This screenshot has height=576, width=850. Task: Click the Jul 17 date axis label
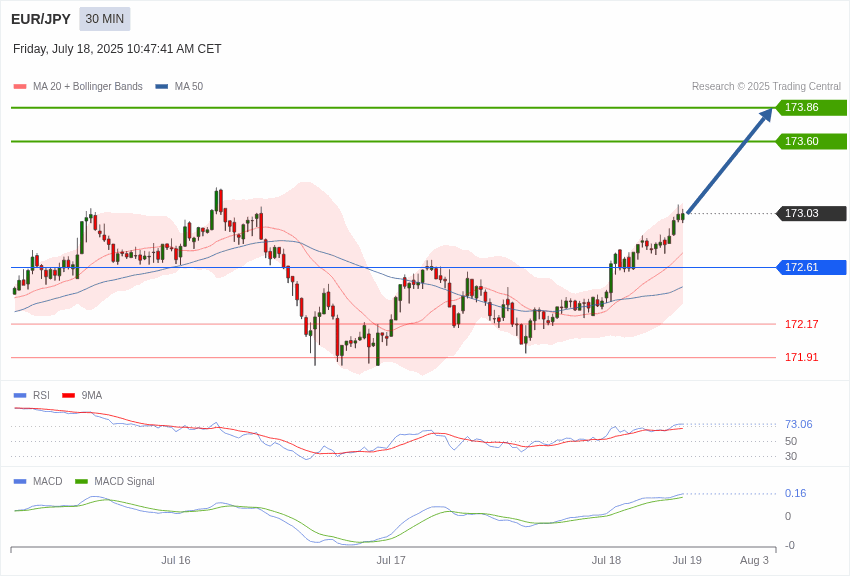(391, 560)
